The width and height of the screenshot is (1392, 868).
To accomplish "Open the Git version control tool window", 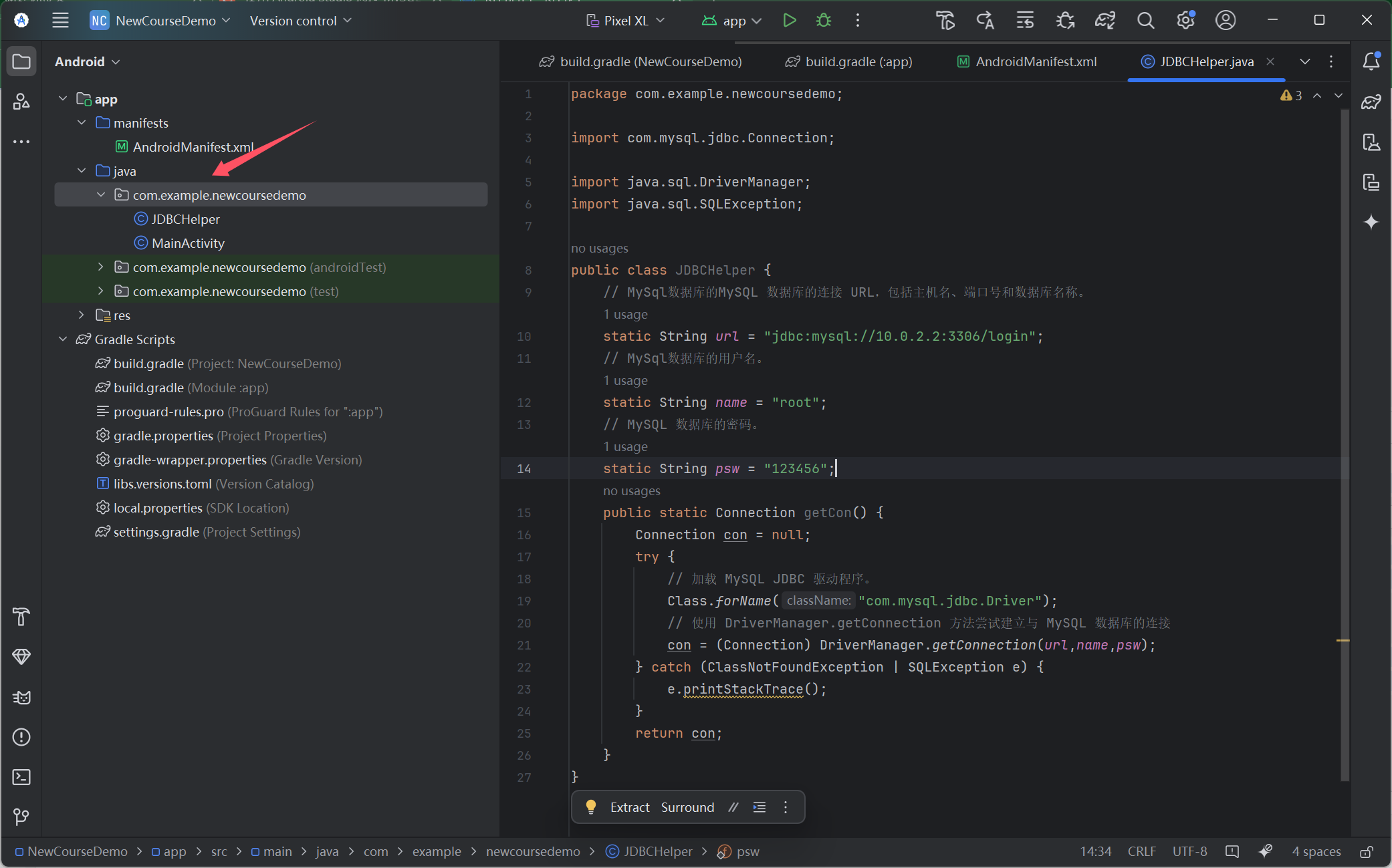I will pyautogui.click(x=21, y=817).
